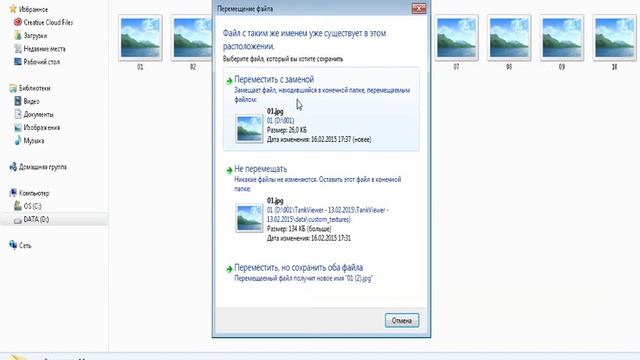Click file label 07 under thumbnail
Image resolution: width=640 pixels, height=360 pixels.
[x=456, y=67]
